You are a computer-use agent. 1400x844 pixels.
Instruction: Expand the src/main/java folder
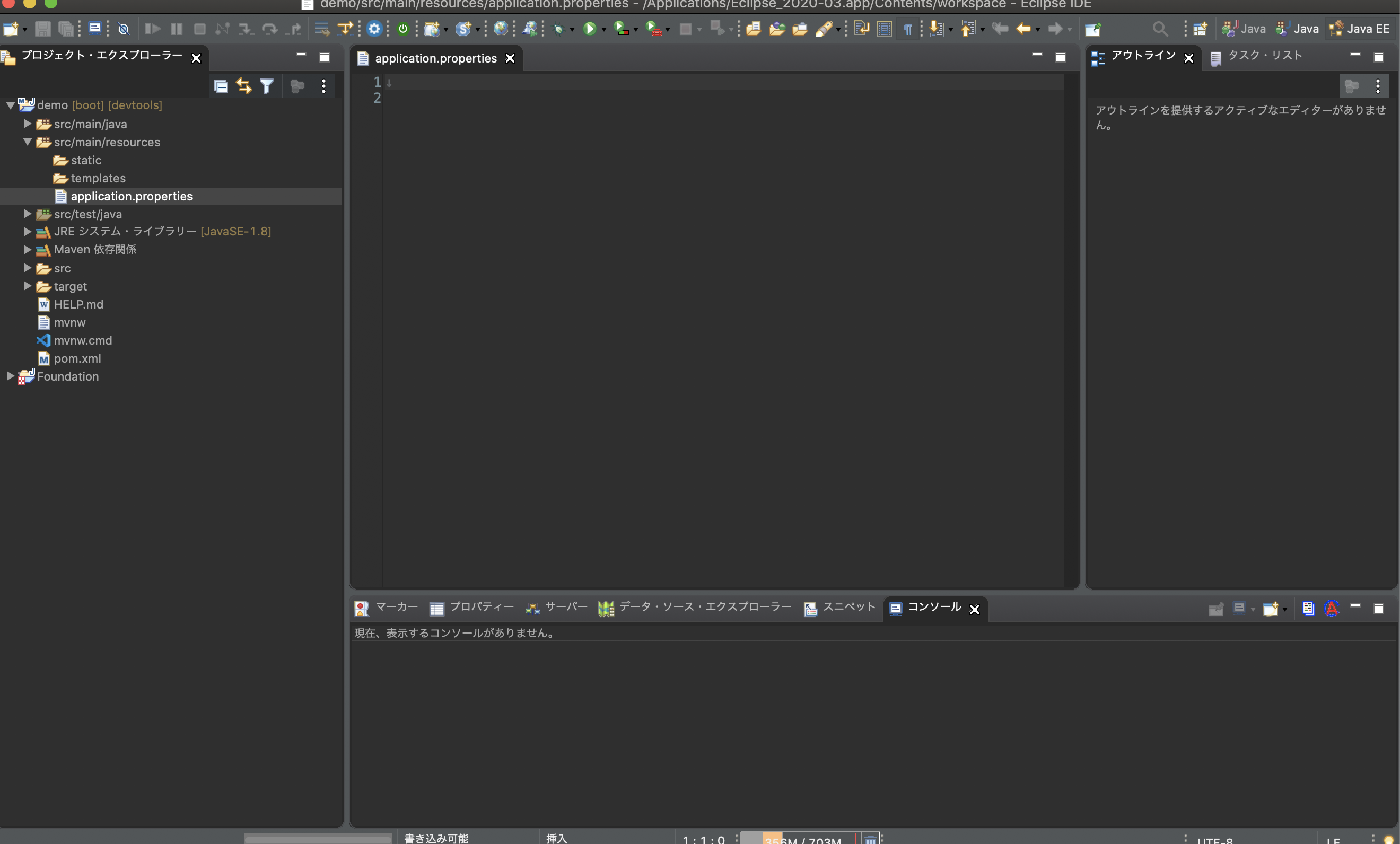tap(27, 123)
